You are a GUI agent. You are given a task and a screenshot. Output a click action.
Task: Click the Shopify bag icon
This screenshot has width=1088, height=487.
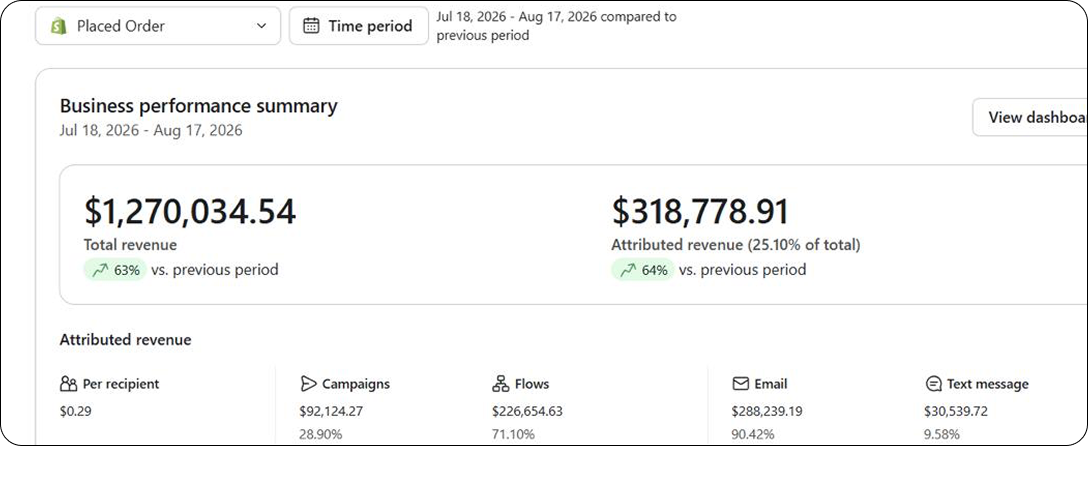pos(59,26)
